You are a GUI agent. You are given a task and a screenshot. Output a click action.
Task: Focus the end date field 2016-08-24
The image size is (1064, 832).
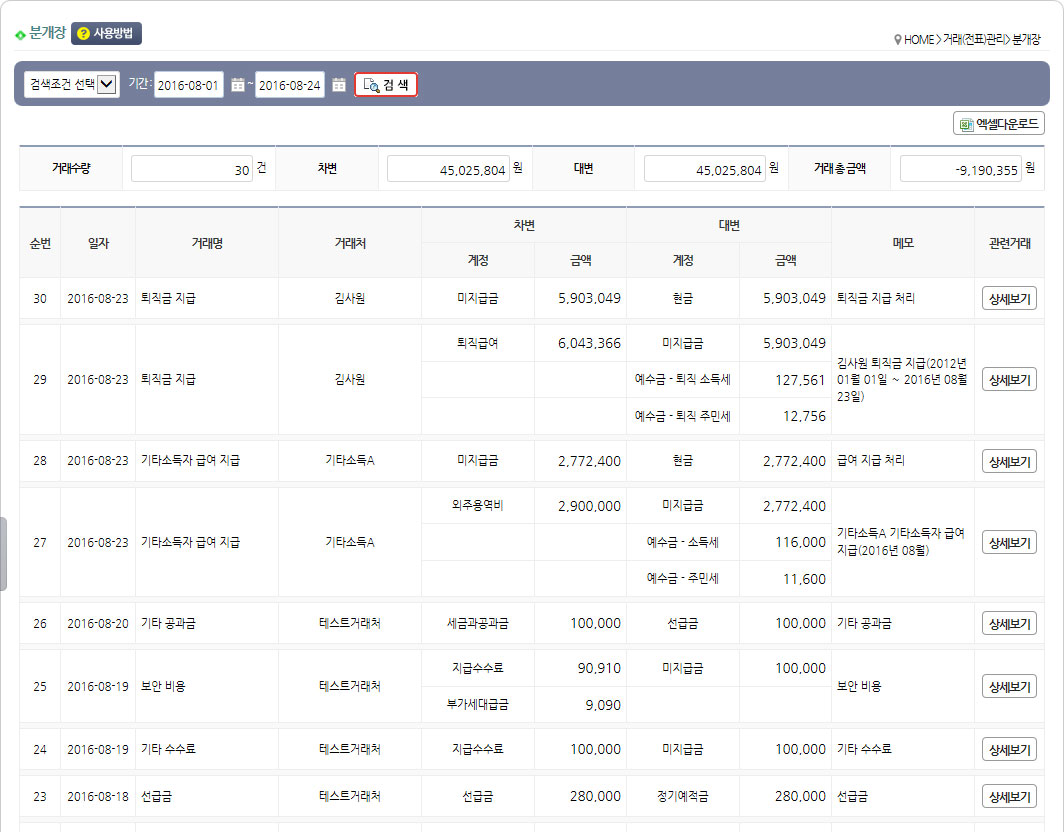pyautogui.click(x=290, y=85)
